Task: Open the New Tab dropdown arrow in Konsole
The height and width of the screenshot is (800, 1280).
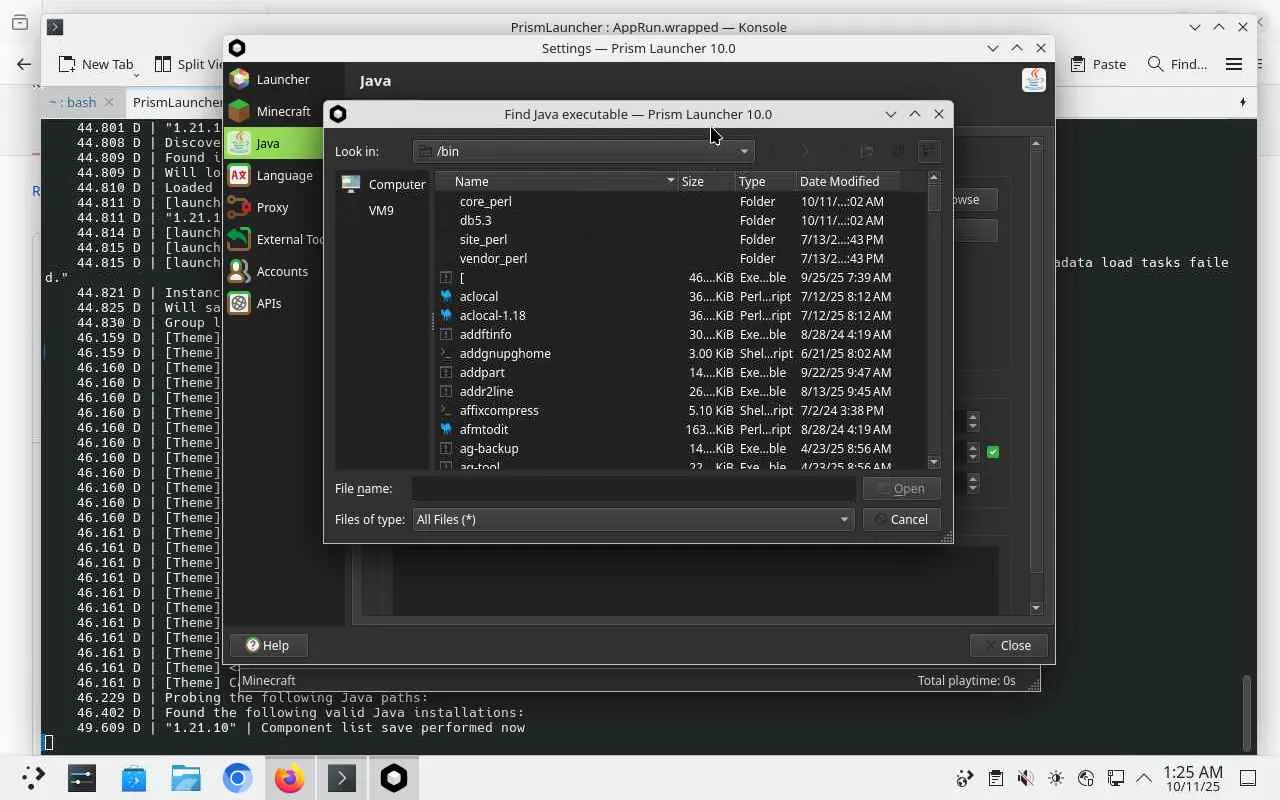Action: [x=136, y=74]
